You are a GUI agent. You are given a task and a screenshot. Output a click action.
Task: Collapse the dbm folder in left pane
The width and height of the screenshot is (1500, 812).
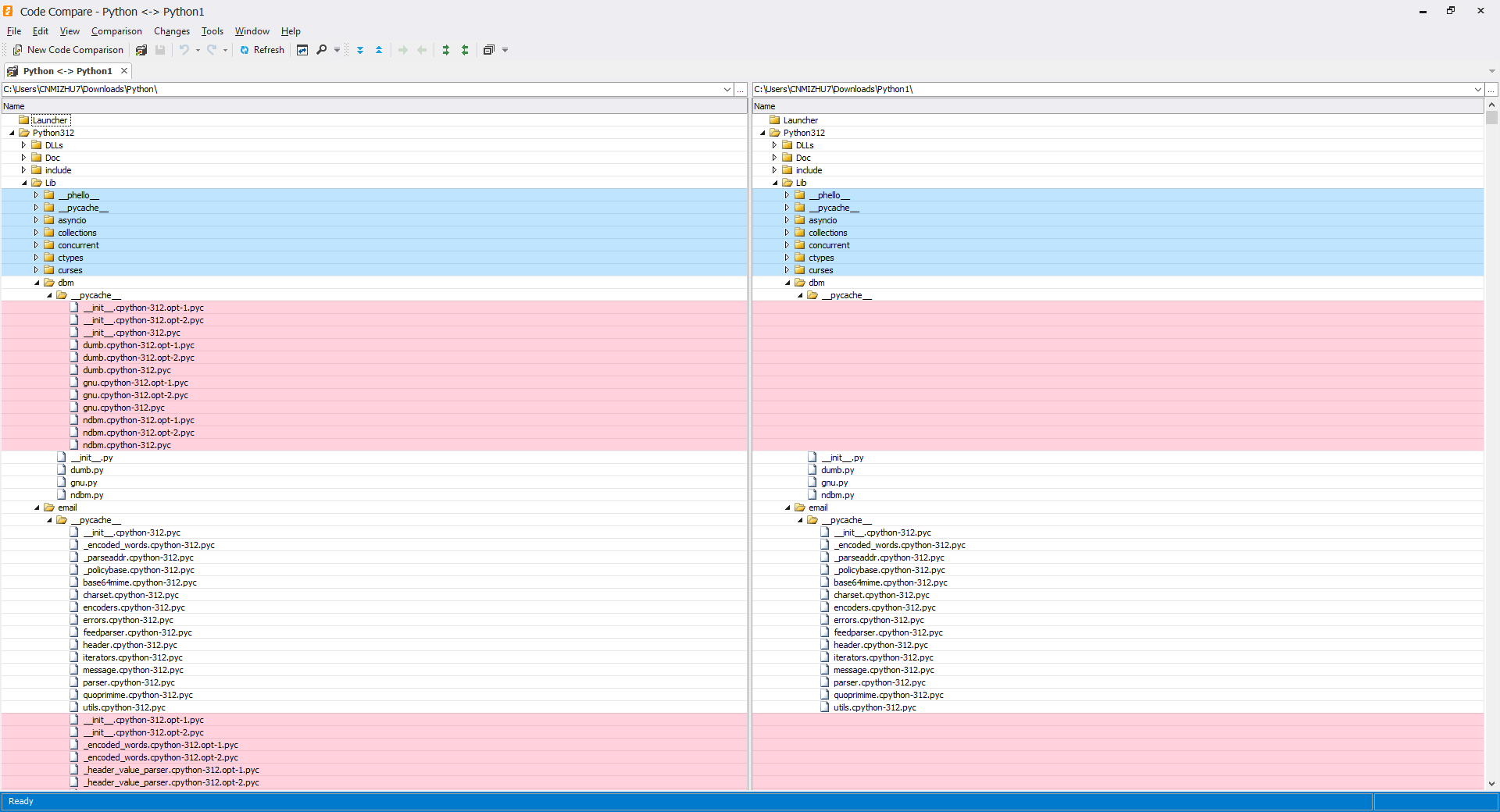pos(37,283)
